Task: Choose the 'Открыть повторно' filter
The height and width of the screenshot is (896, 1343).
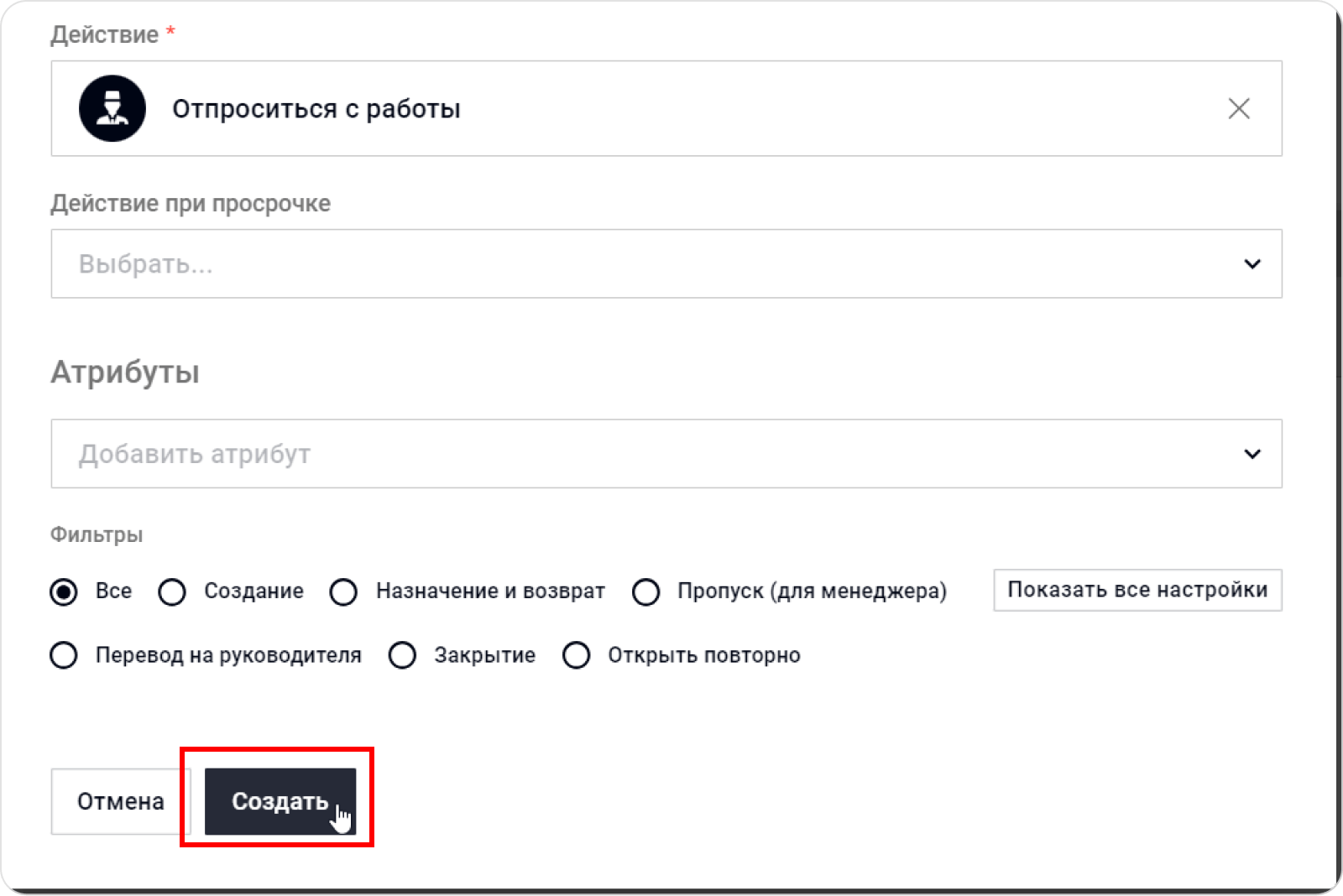Action: coord(577,655)
